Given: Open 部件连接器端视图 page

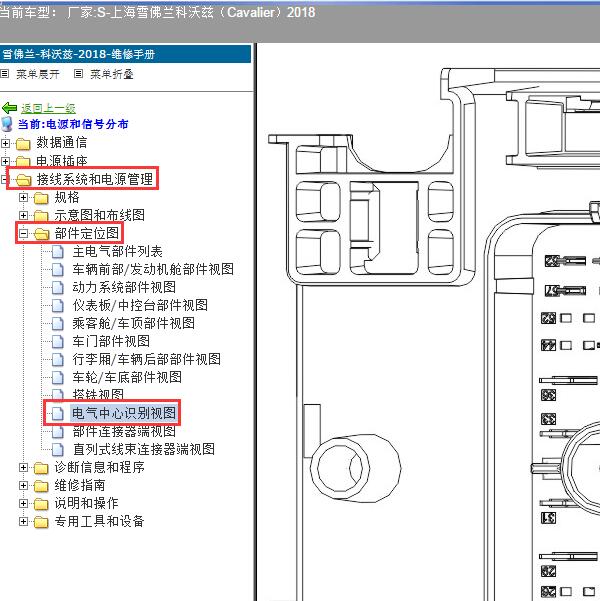Looking at the screenshot, I should tap(124, 431).
